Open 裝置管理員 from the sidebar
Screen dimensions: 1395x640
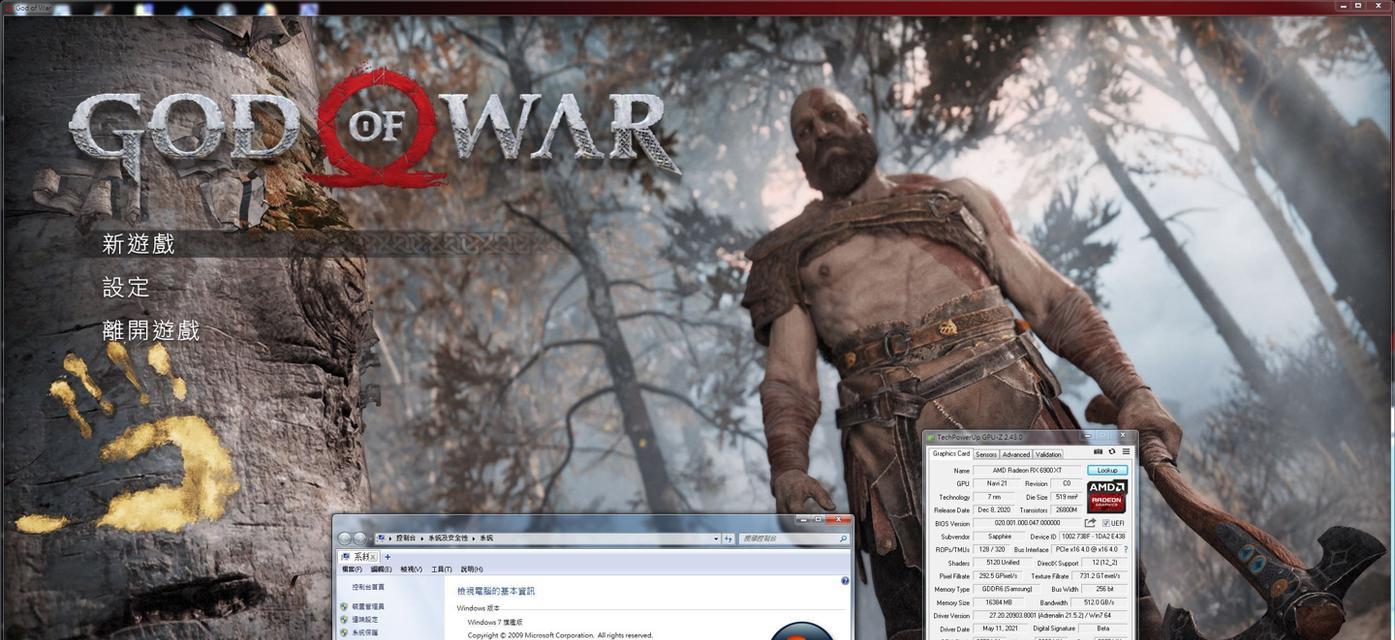point(368,607)
